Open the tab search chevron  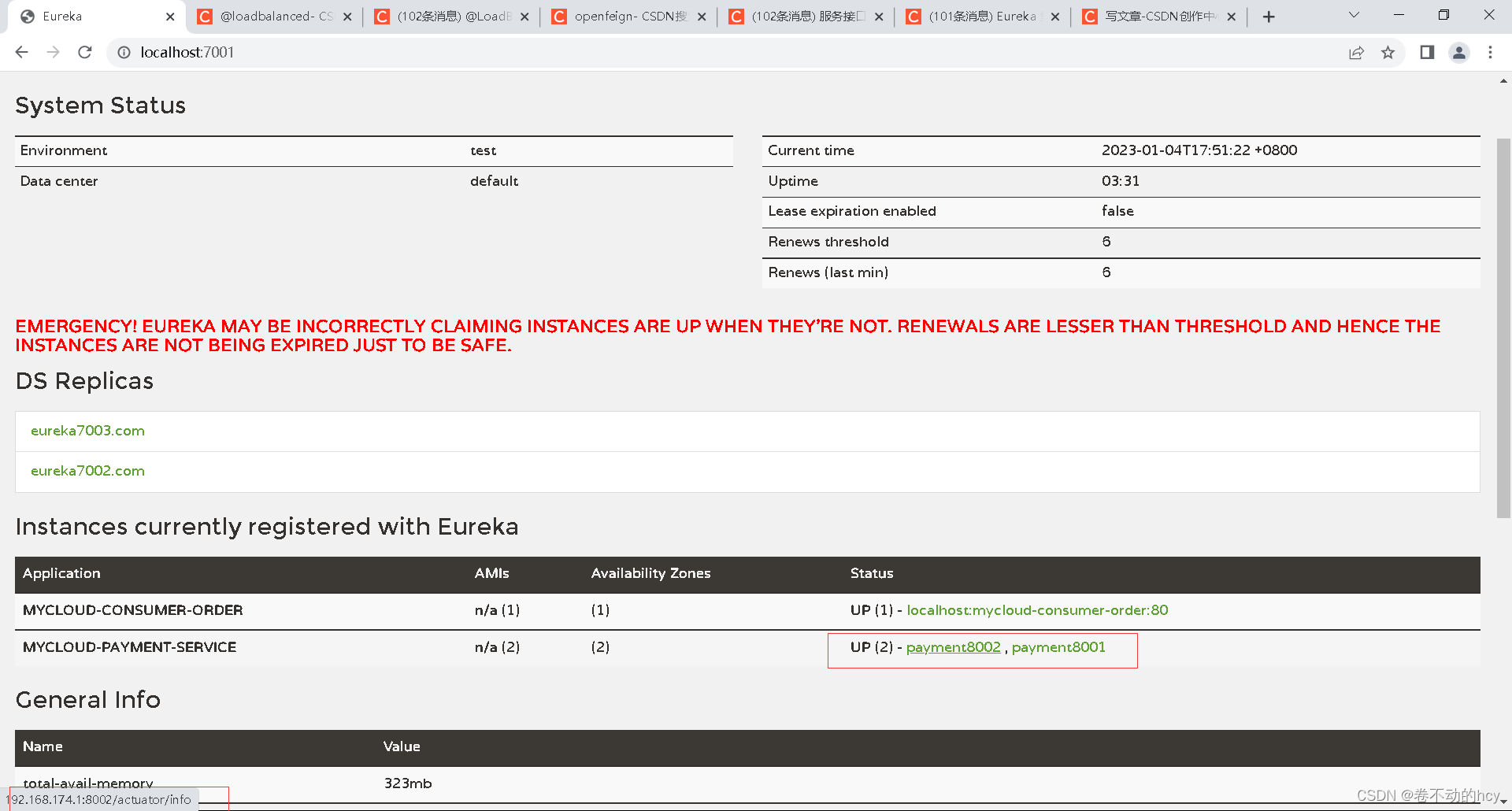(x=1353, y=14)
